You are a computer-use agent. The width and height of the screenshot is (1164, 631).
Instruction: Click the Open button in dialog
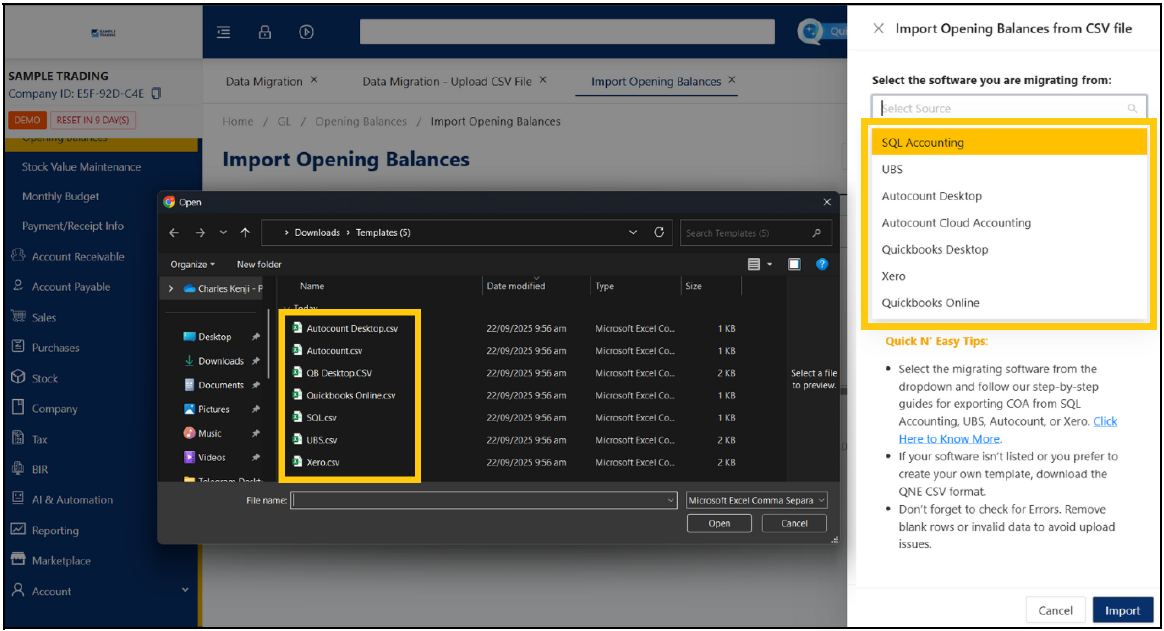[x=719, y=523]
